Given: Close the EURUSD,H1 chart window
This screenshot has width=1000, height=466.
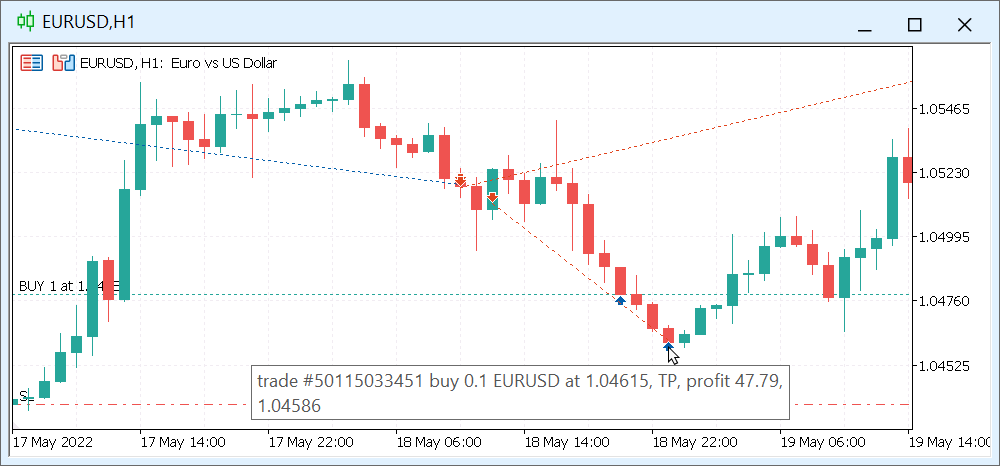Looking at the screenshot, I should click(x=964, y=23).
